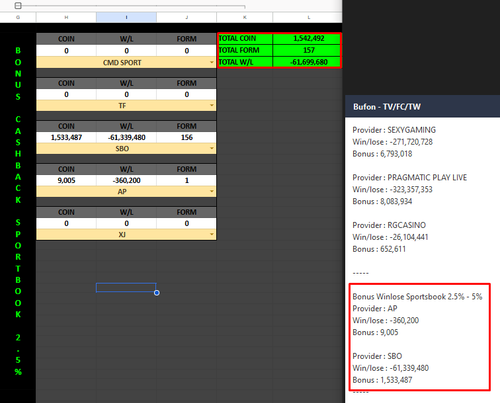Select SBO coin cell 1,533,487

(66, 137)
